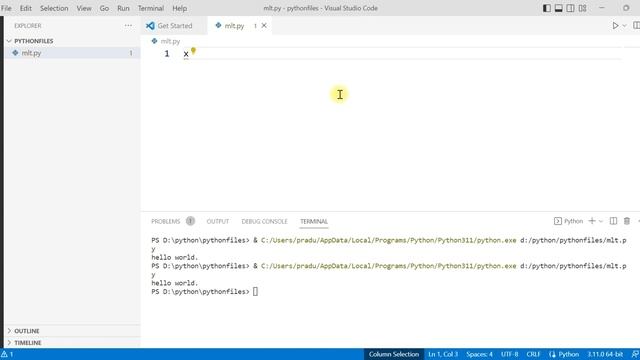Open the DEBUG CONSOLE panel tab

click(264, 221)
